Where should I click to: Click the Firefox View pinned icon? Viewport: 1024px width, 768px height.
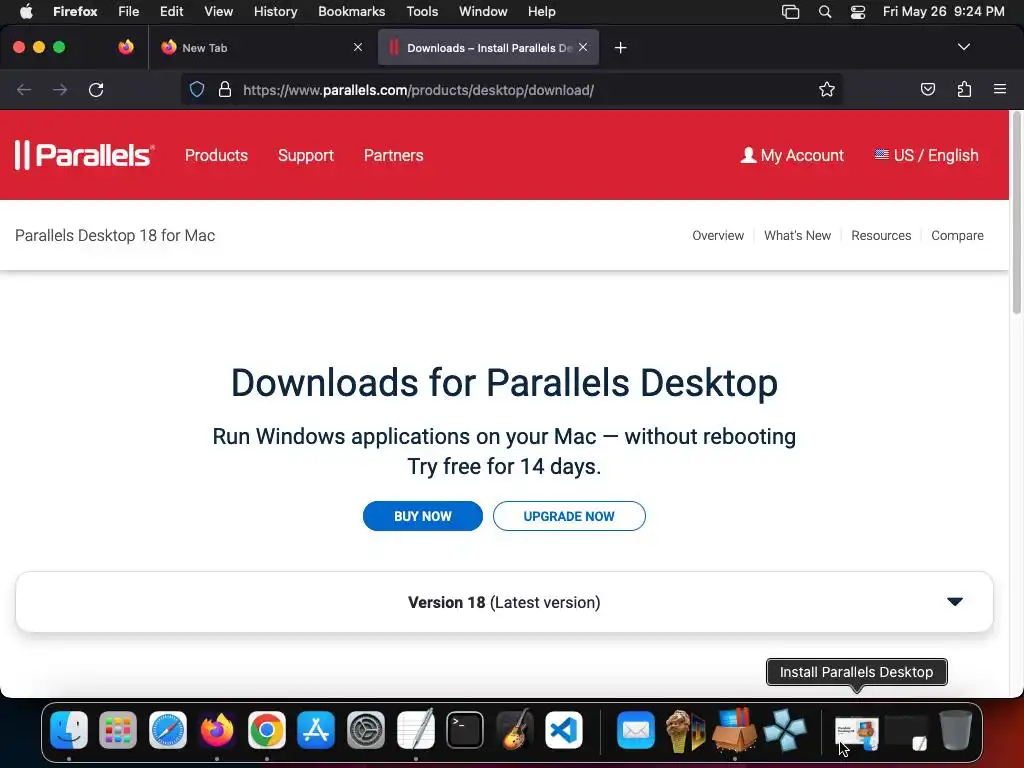point(126,47)
